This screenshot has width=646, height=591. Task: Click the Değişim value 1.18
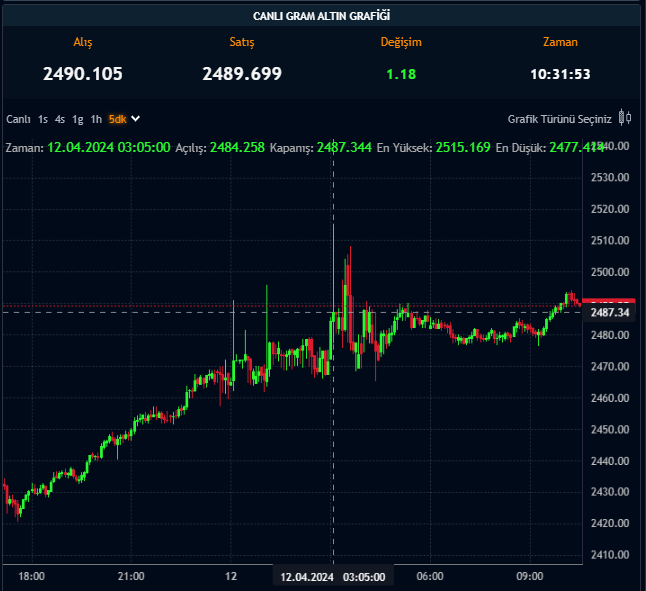401,74
